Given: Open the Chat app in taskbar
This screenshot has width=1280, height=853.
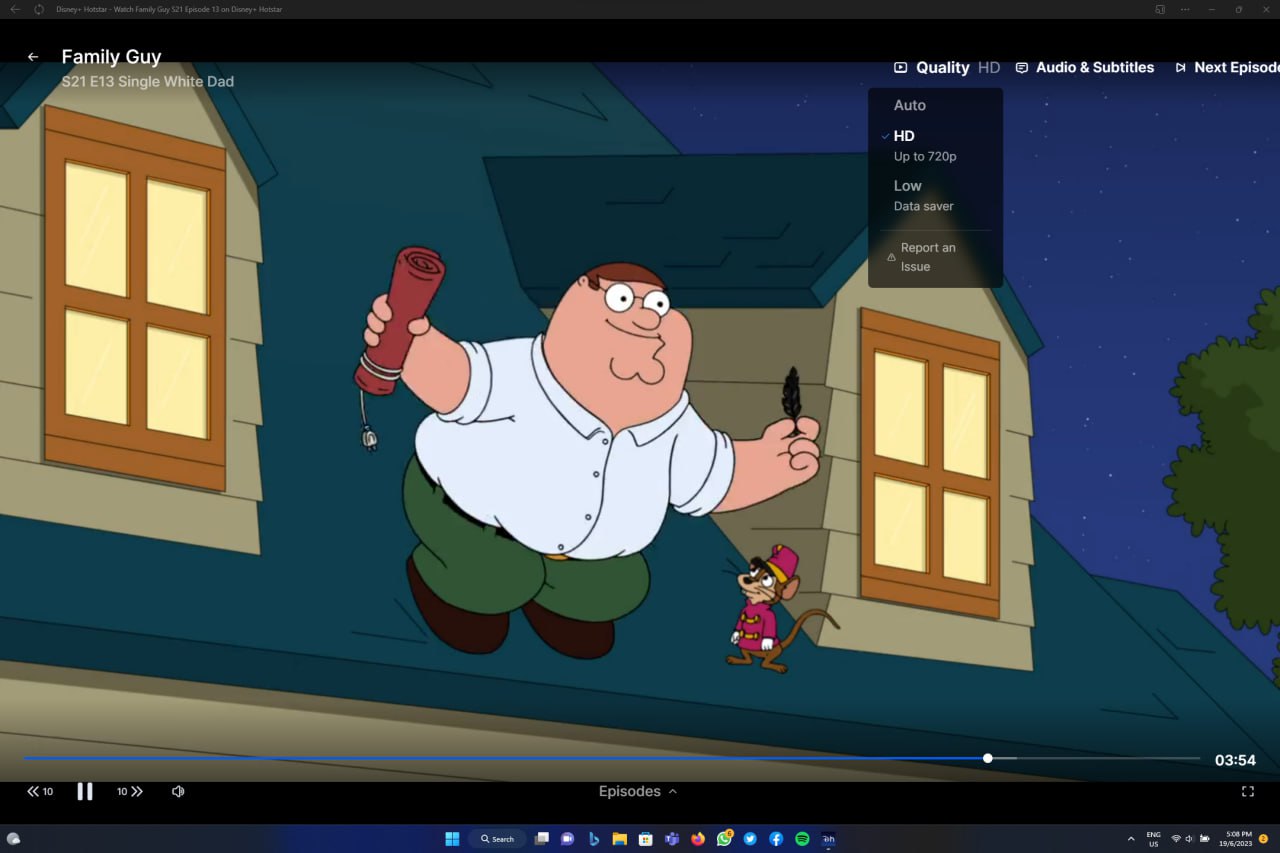Looking at the screenshot, I should click(x=568, y=839).
